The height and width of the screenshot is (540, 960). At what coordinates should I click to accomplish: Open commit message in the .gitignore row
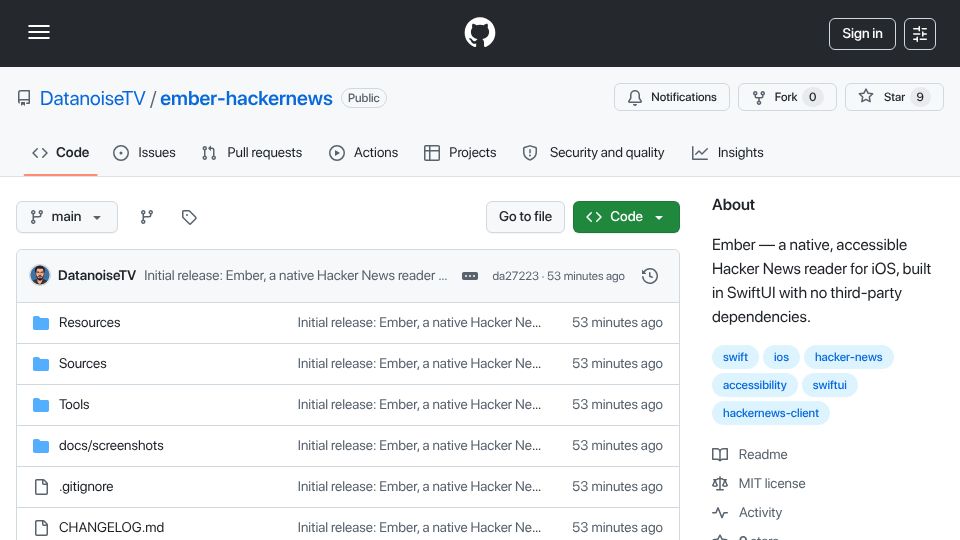pyautogui.click(x=419, y=487)
